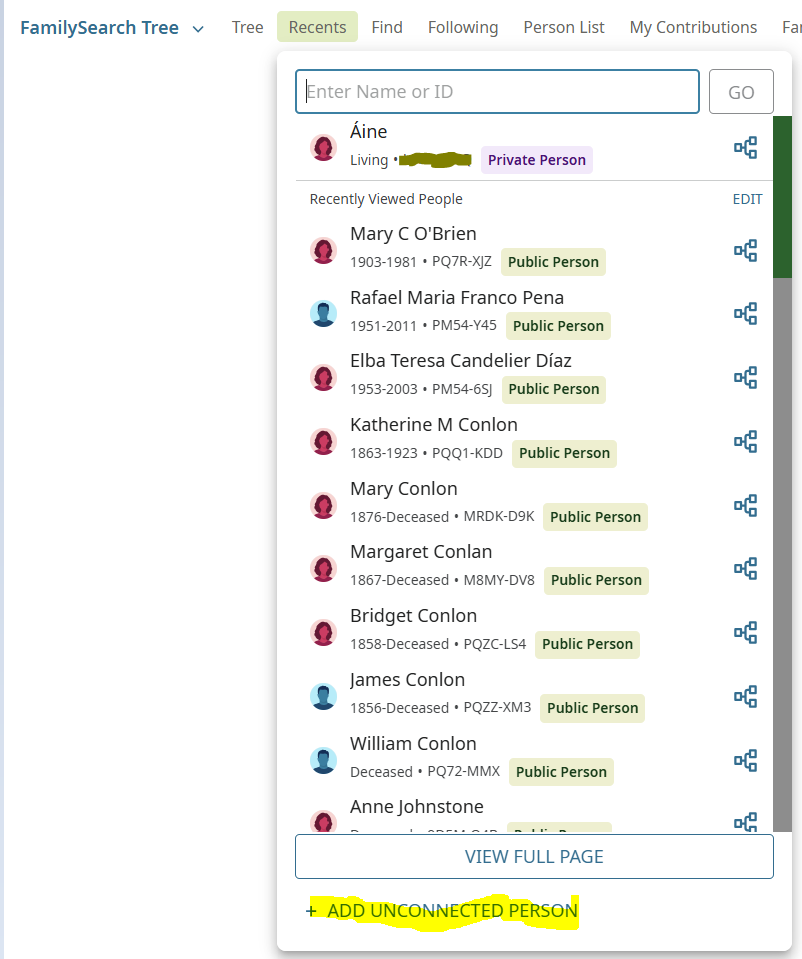Open tree icon for Bridget Conlon
This screenshot has height=959, width=802.
745,632
